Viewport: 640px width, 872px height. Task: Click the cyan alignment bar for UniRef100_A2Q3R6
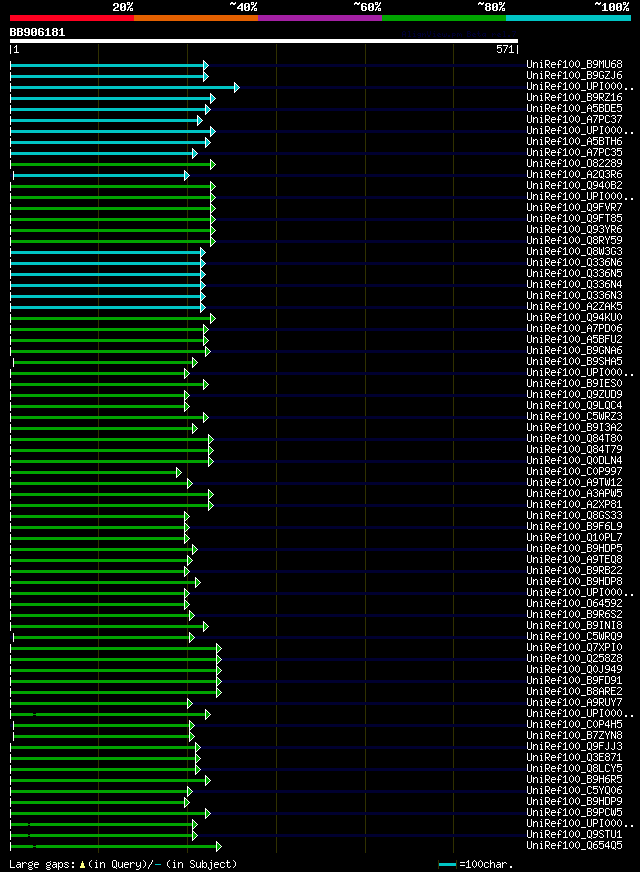[102, 175]
